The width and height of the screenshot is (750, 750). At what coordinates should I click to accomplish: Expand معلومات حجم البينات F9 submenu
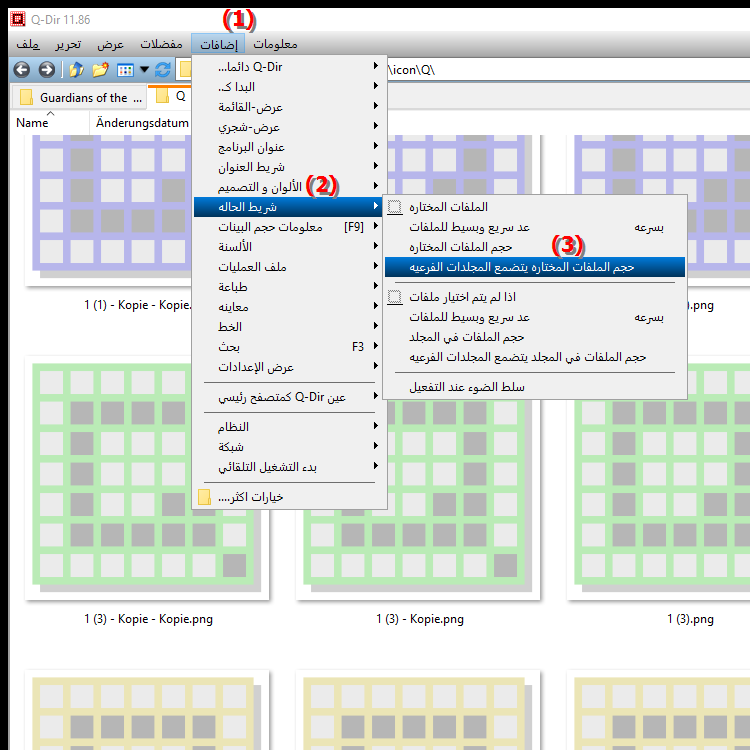(289, 227)
